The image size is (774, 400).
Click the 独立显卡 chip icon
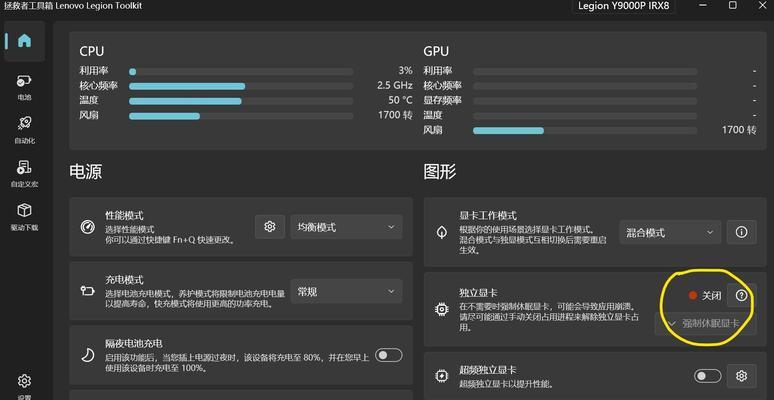click(x=441, y=309)
